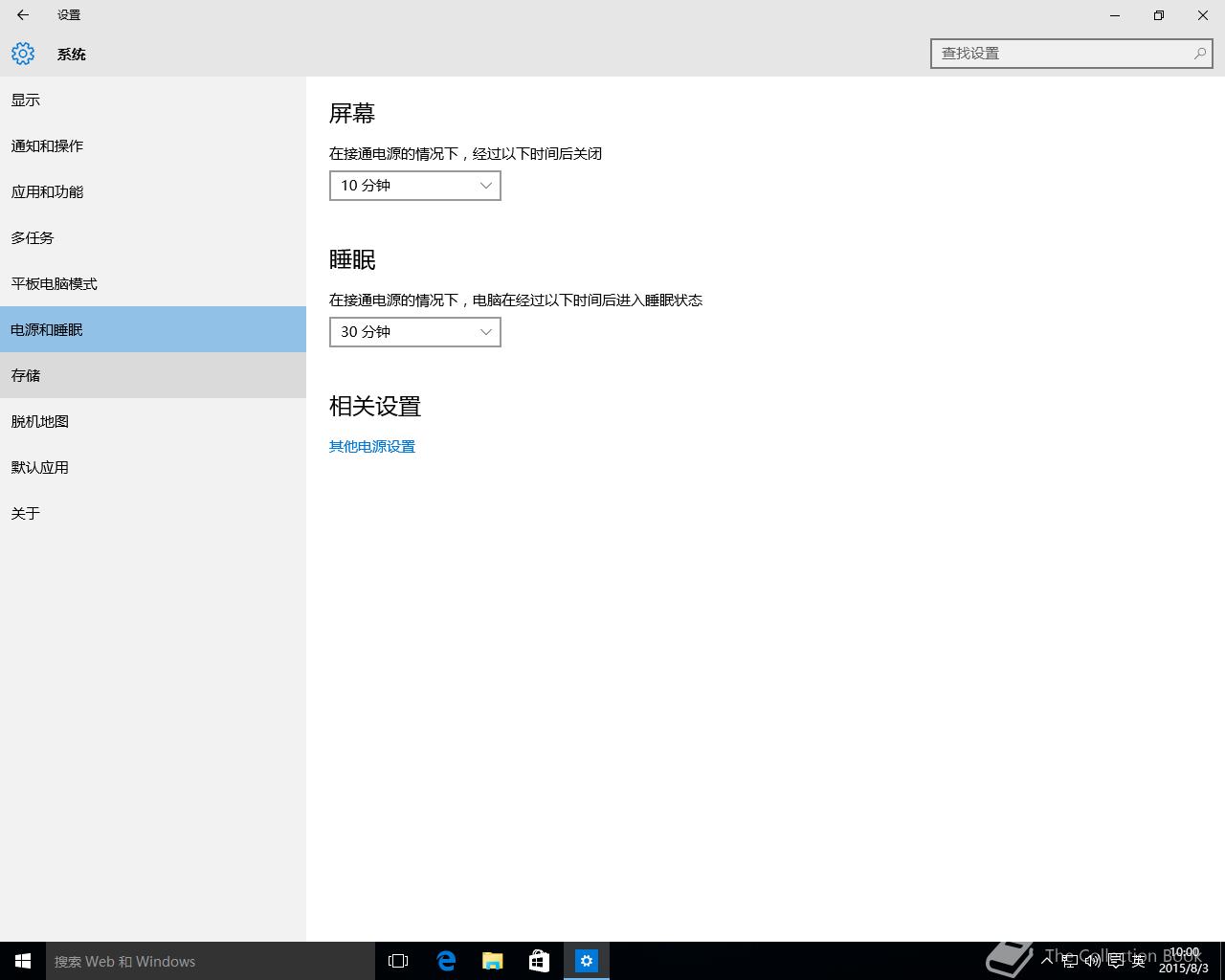Click the system settings gear icon
This screenshot has height=980, width=1225.
(x=23, y=54)
